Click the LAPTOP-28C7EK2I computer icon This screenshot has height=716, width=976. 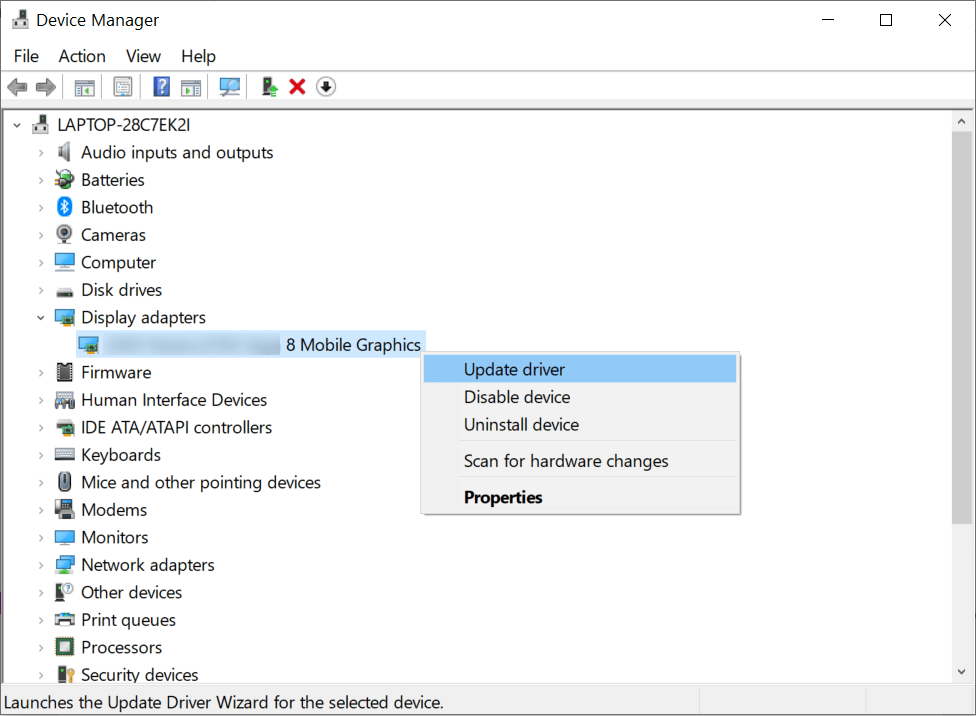[x=40, y=125]
